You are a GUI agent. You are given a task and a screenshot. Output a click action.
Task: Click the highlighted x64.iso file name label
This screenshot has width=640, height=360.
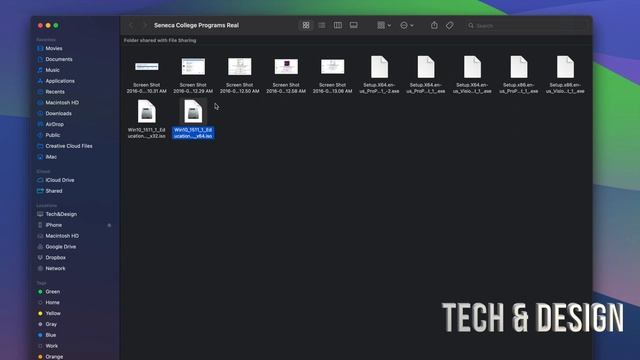193,133
